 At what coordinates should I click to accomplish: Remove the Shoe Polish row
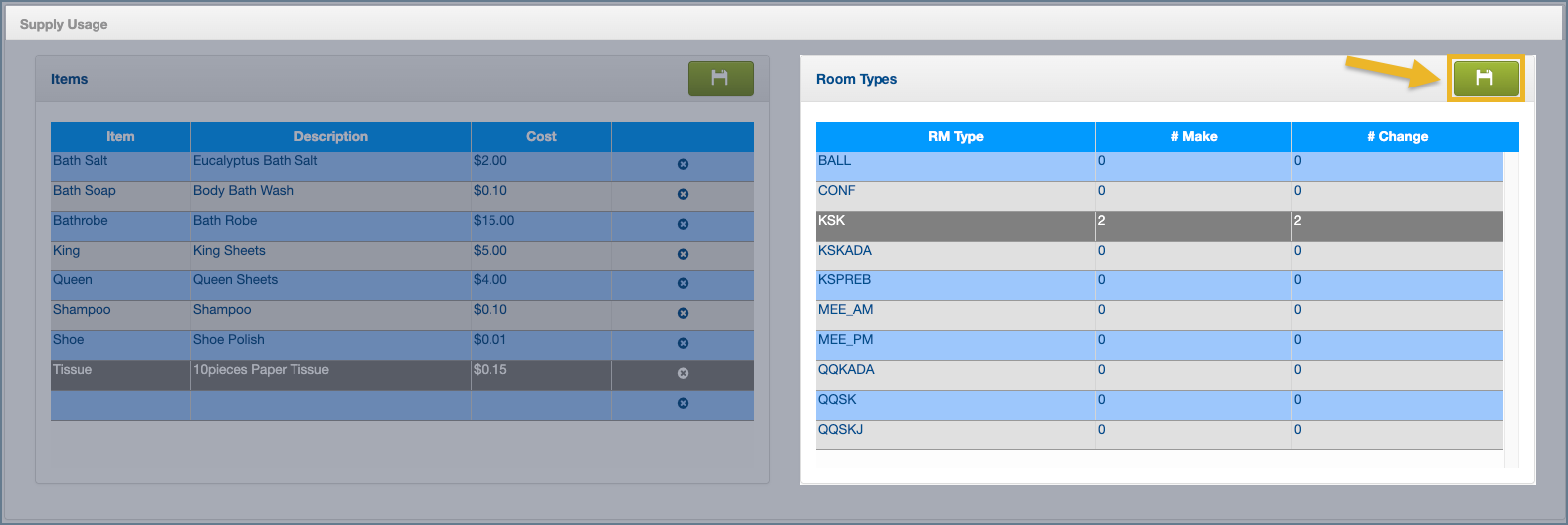[683, 344]
